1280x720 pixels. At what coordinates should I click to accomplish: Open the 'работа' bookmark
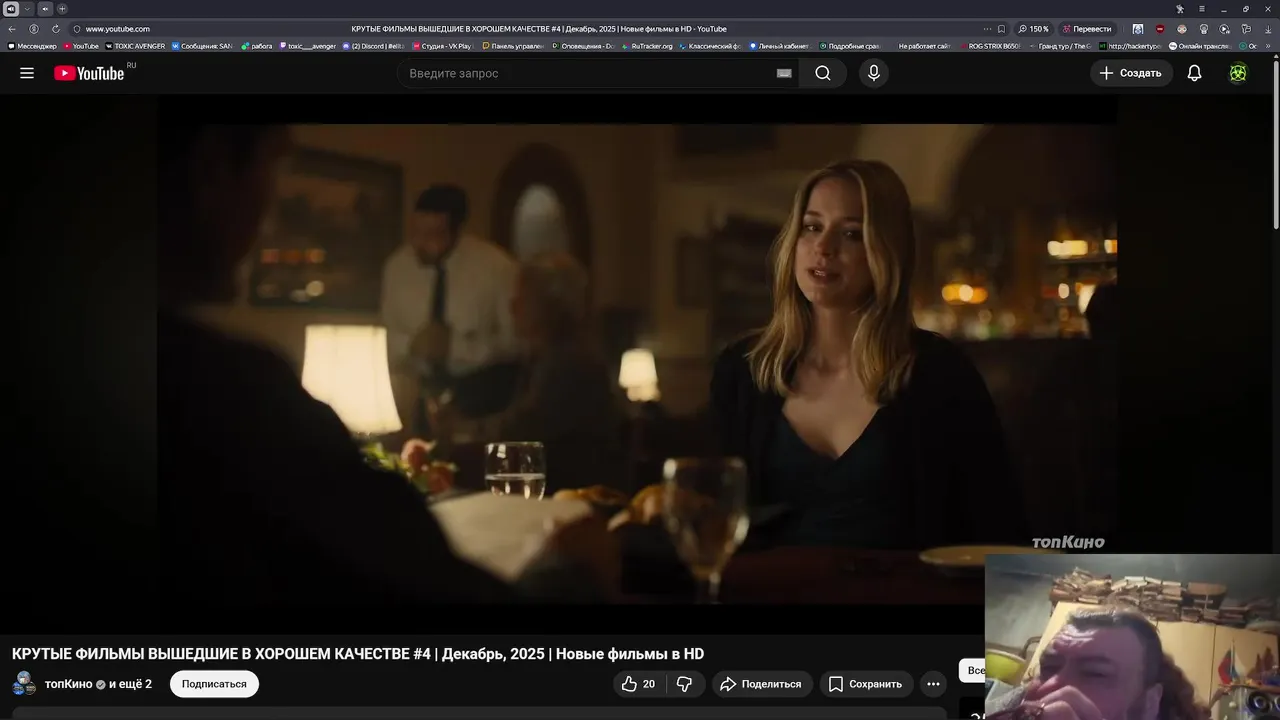pos(257,46)
